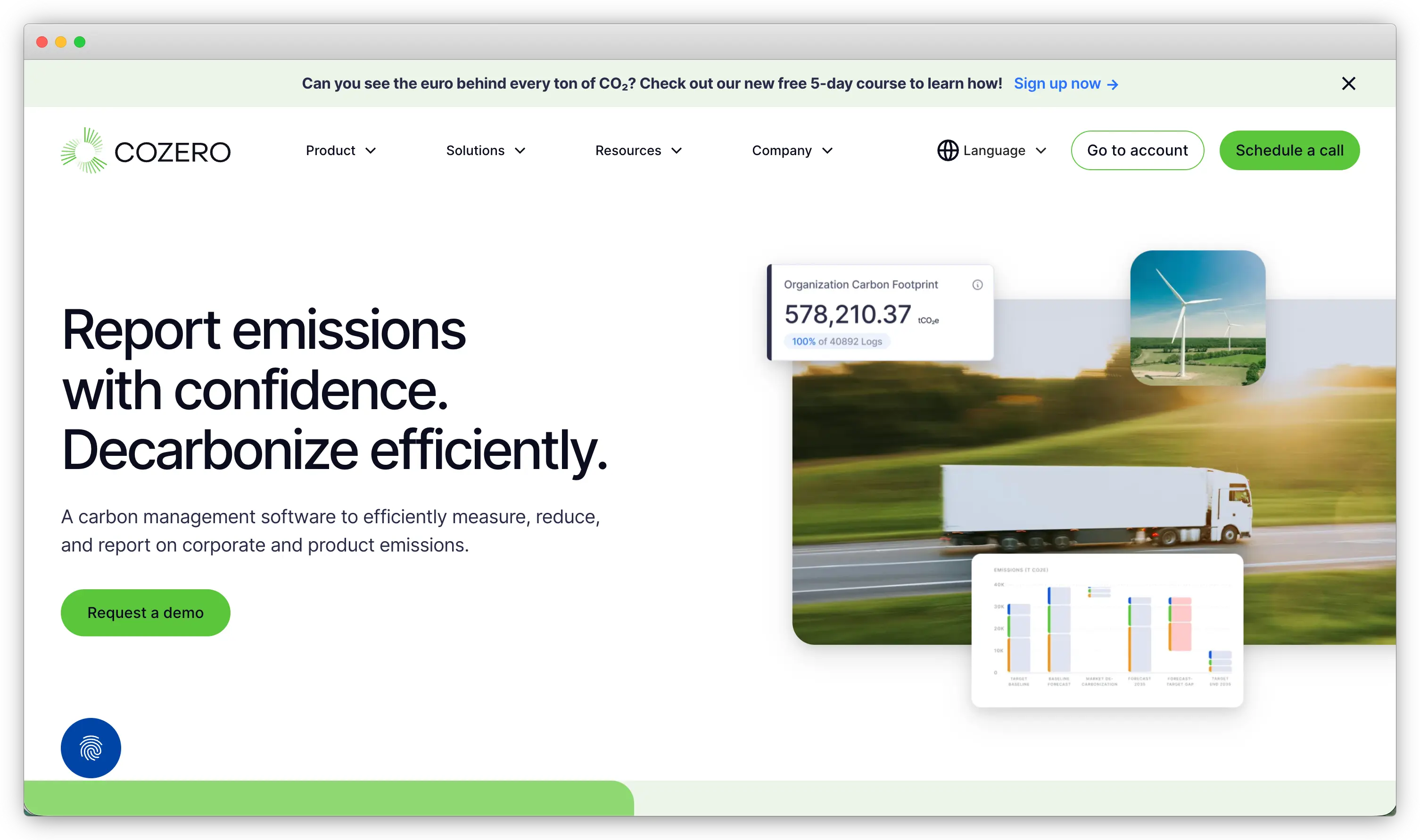Open the blue fingerprint privacy widget

click(x=91, y=748)
